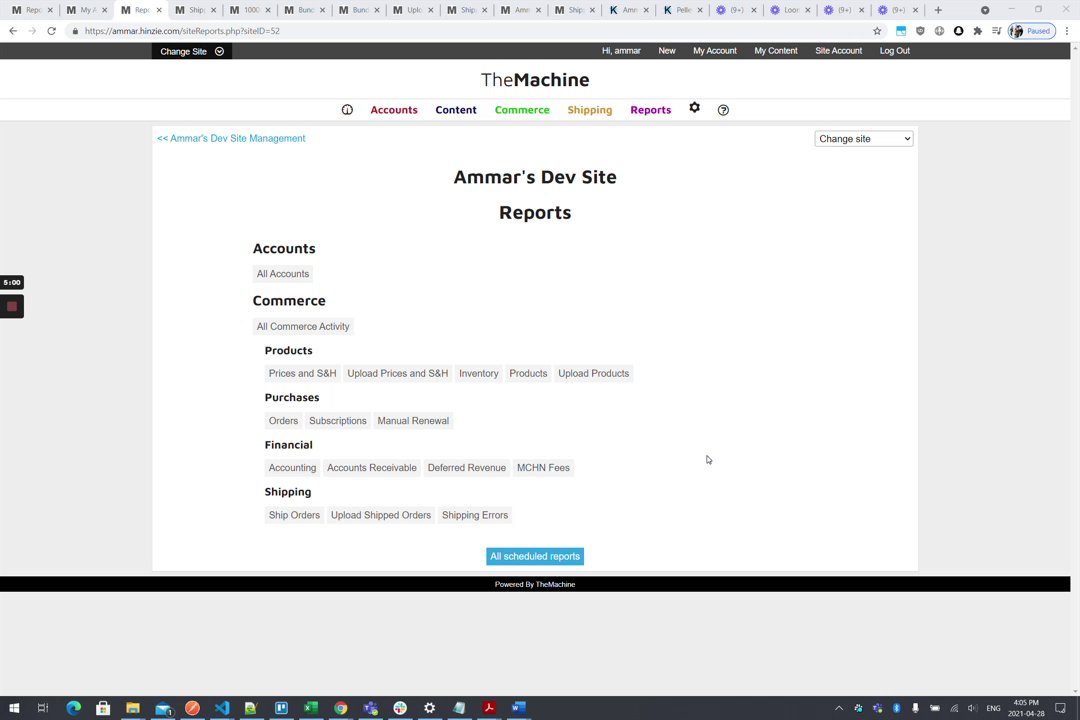Open a new browser tab

coord(938,10)
